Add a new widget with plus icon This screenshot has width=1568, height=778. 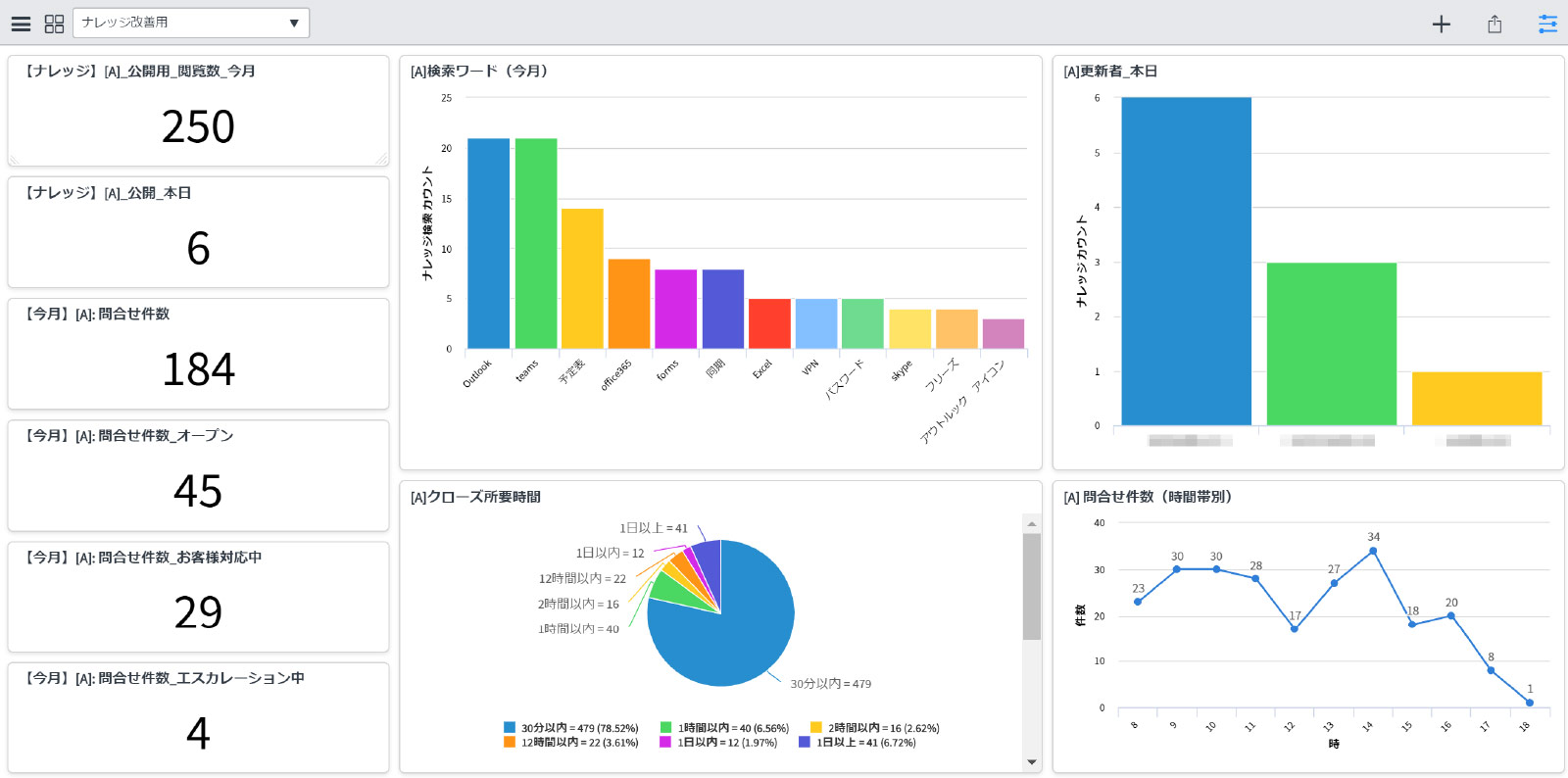(x=1441, y=24)
